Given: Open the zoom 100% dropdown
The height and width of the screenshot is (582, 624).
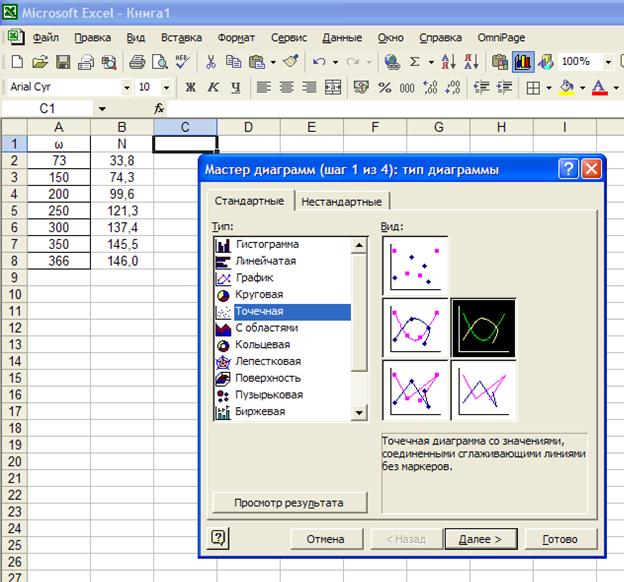Looking at the screenshot, I should (608, 62).
